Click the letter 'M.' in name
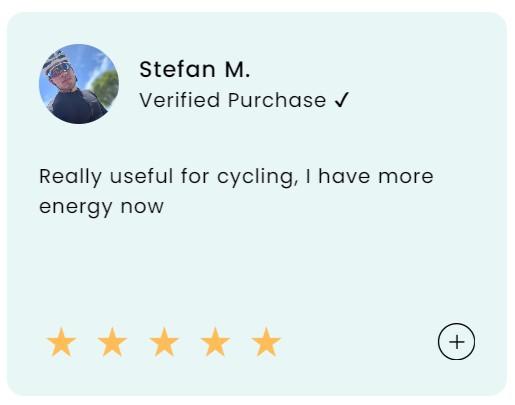 (237, 69)
